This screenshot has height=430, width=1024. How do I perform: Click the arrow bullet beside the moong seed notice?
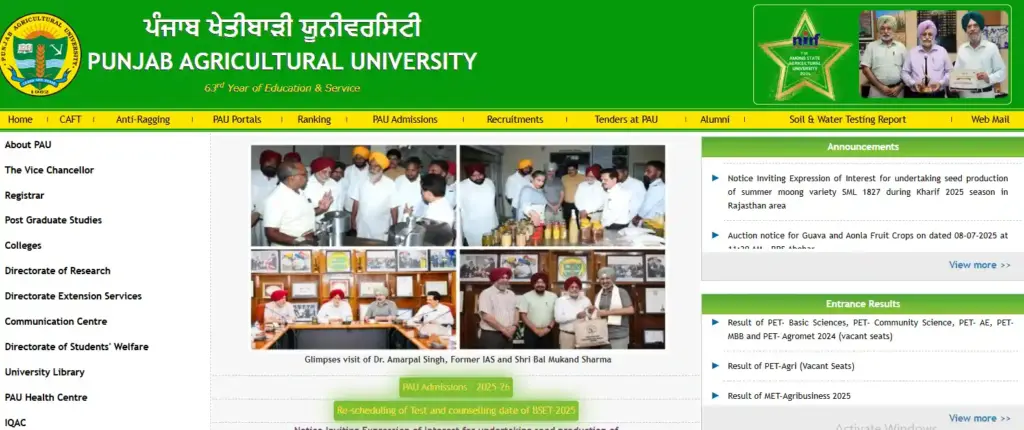[x=715, y=178]
